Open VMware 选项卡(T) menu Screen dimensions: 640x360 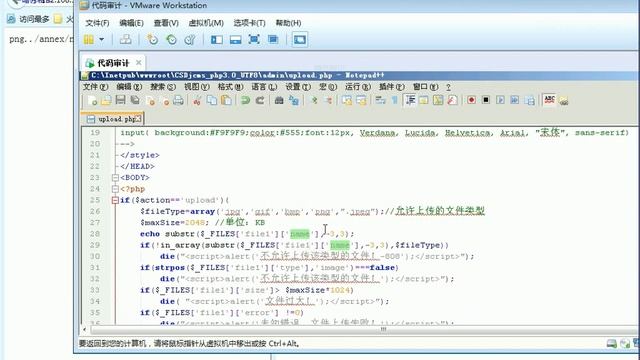pyautogui.click(x=249, y=23)
